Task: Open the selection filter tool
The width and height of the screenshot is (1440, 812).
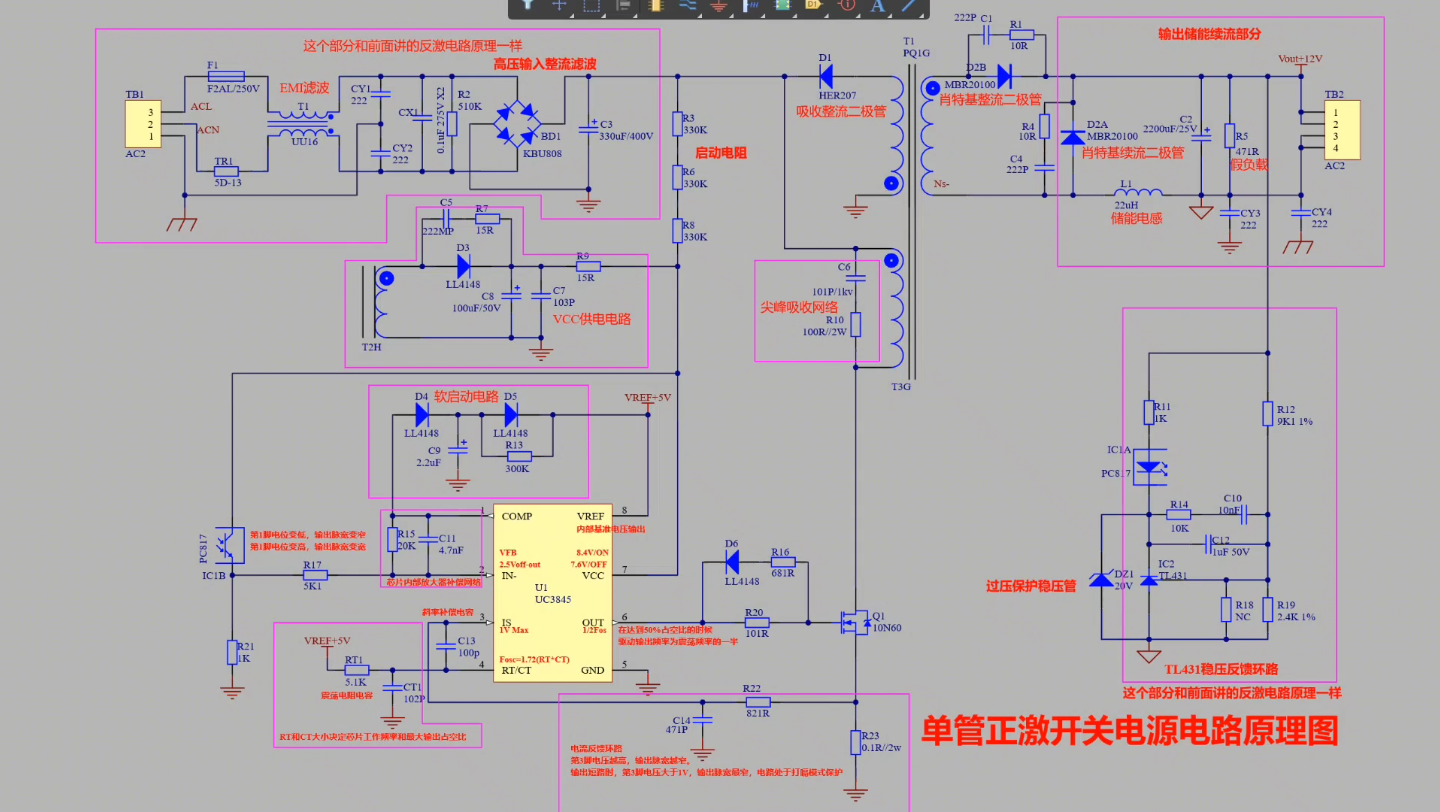Action: [x=527, y=5]
